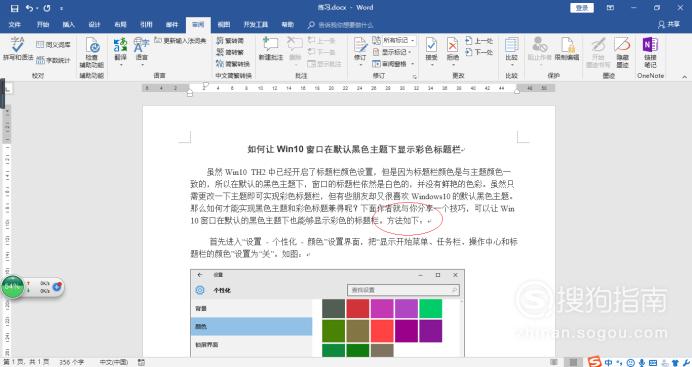The height and width of the screenshot is (367, 692).
Task: Open the Language (语言) dropdown
Action: point(141,51)
